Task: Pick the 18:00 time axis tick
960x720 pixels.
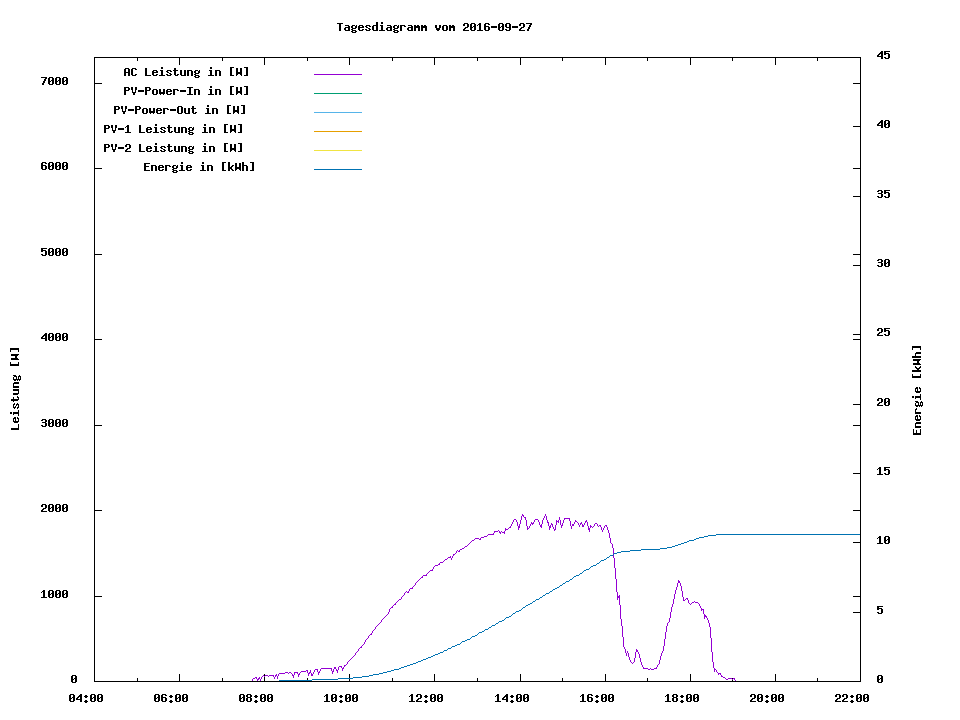Action: (682, 698)
